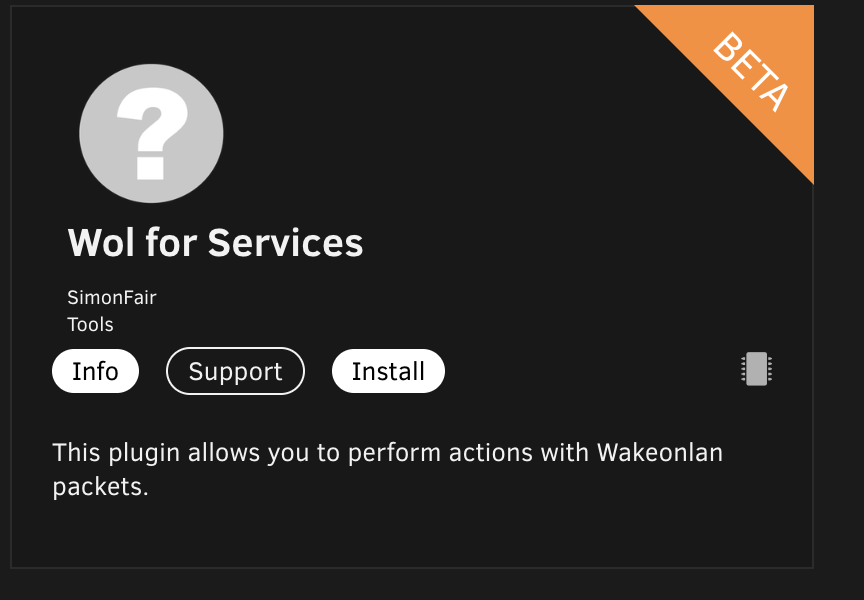Click the outlined Support pill button

pos(235,371)
